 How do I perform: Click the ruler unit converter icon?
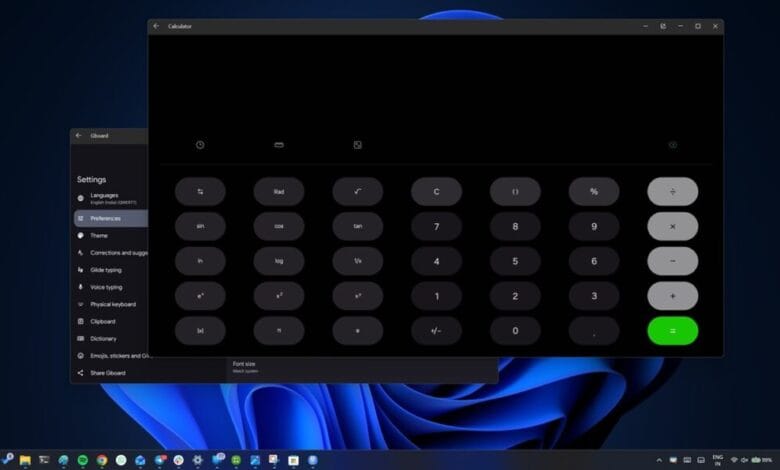tap(279, 145)
